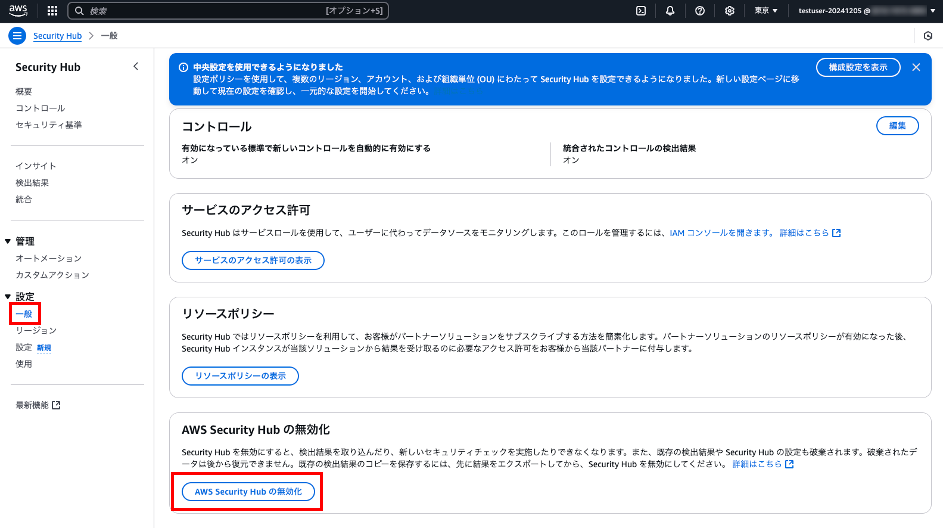Collapse the 管理 section triangle

coord(8,241)
